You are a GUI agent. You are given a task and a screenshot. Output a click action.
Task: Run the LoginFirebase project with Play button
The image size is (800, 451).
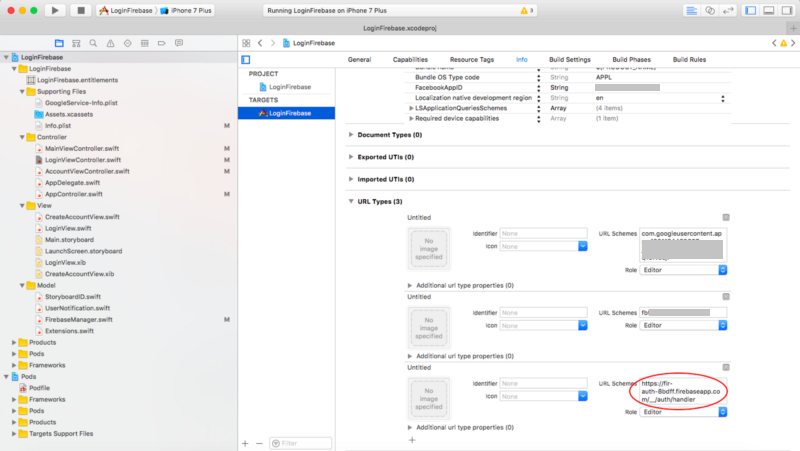pos(55,10)
